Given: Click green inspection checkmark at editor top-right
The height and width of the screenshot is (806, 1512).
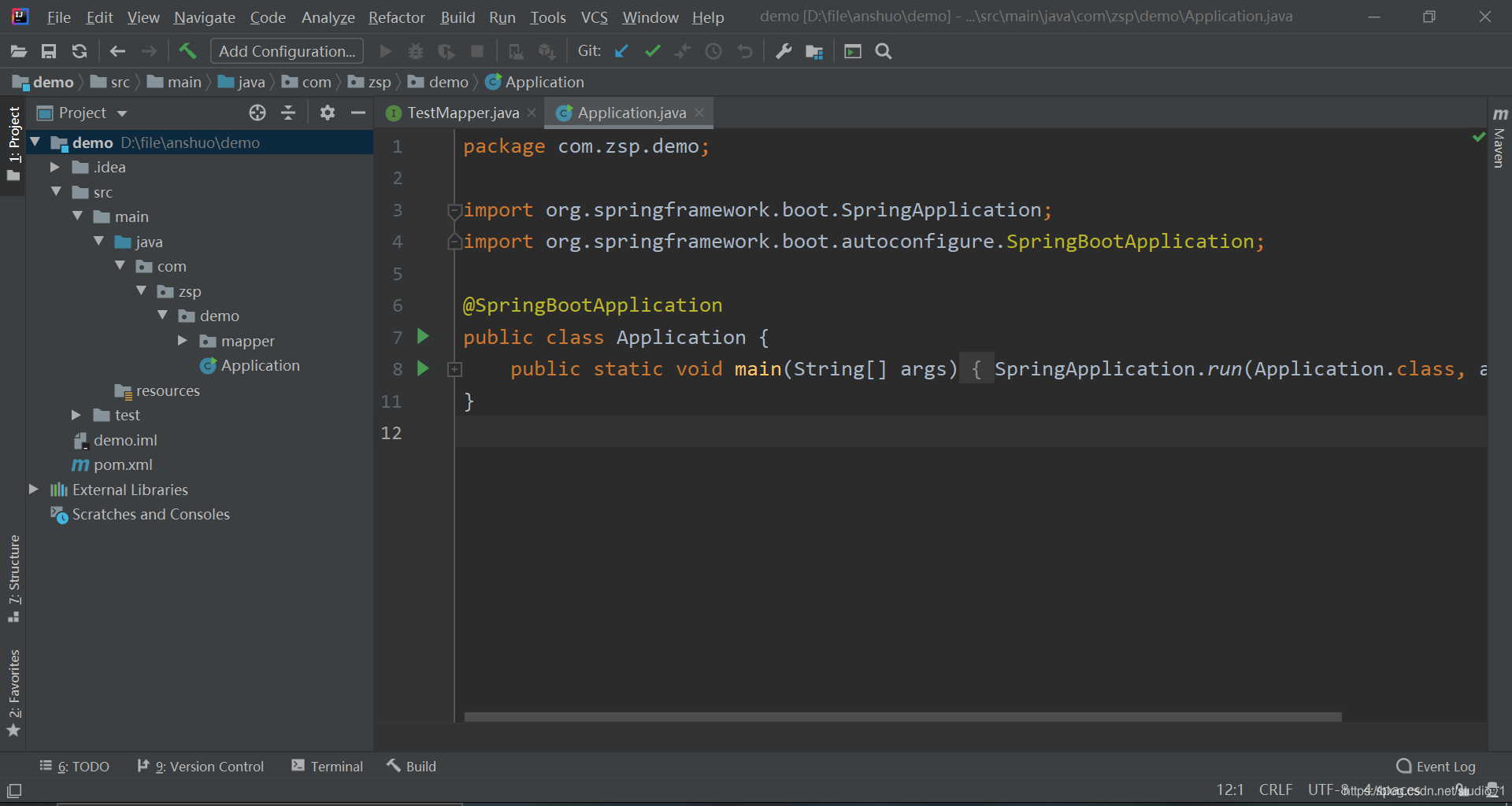Looking at the screenshot, I should click(x=1479, y=137).
